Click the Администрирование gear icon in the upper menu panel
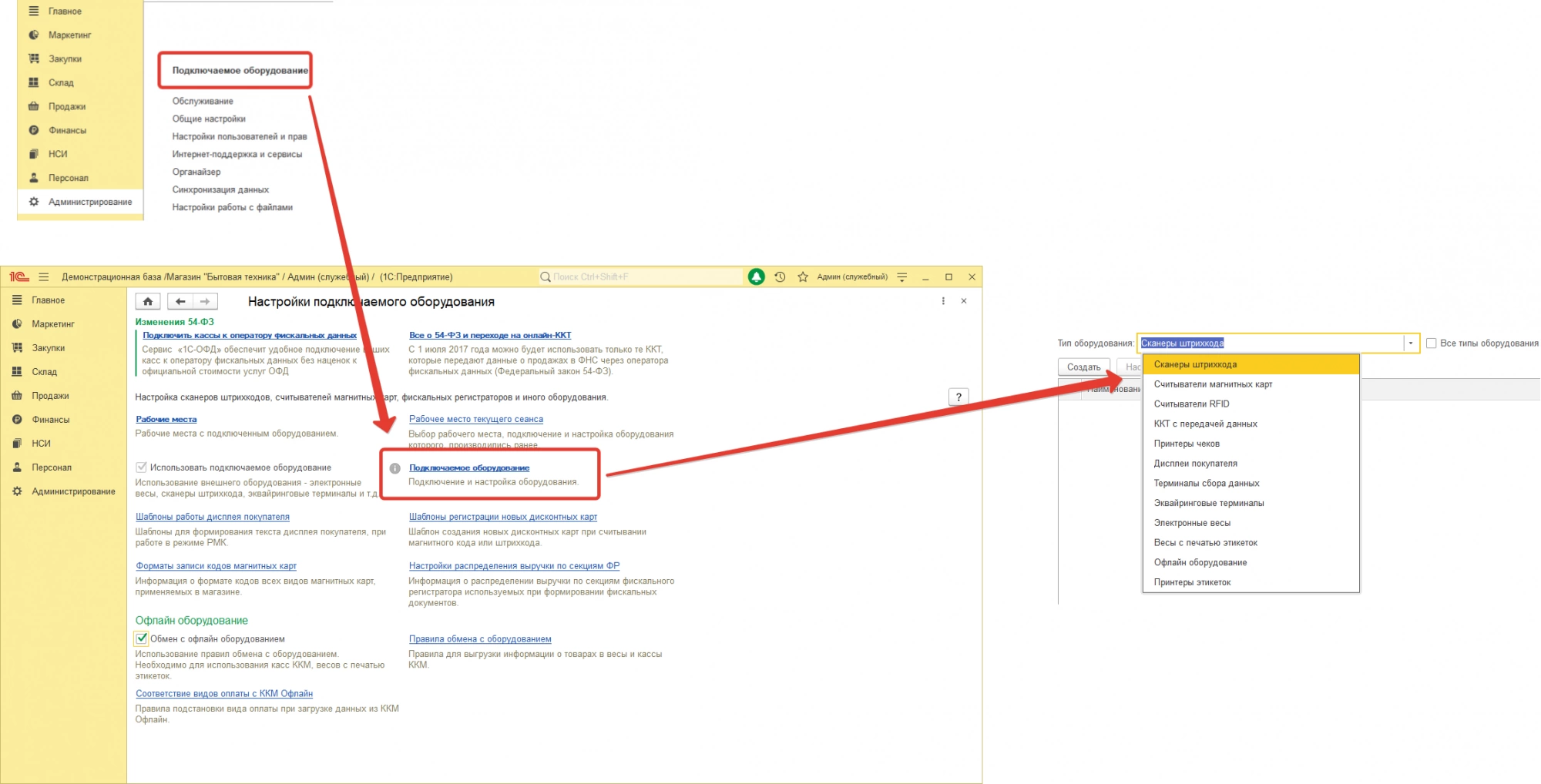The image size is (1541, 784). point(34,202)
